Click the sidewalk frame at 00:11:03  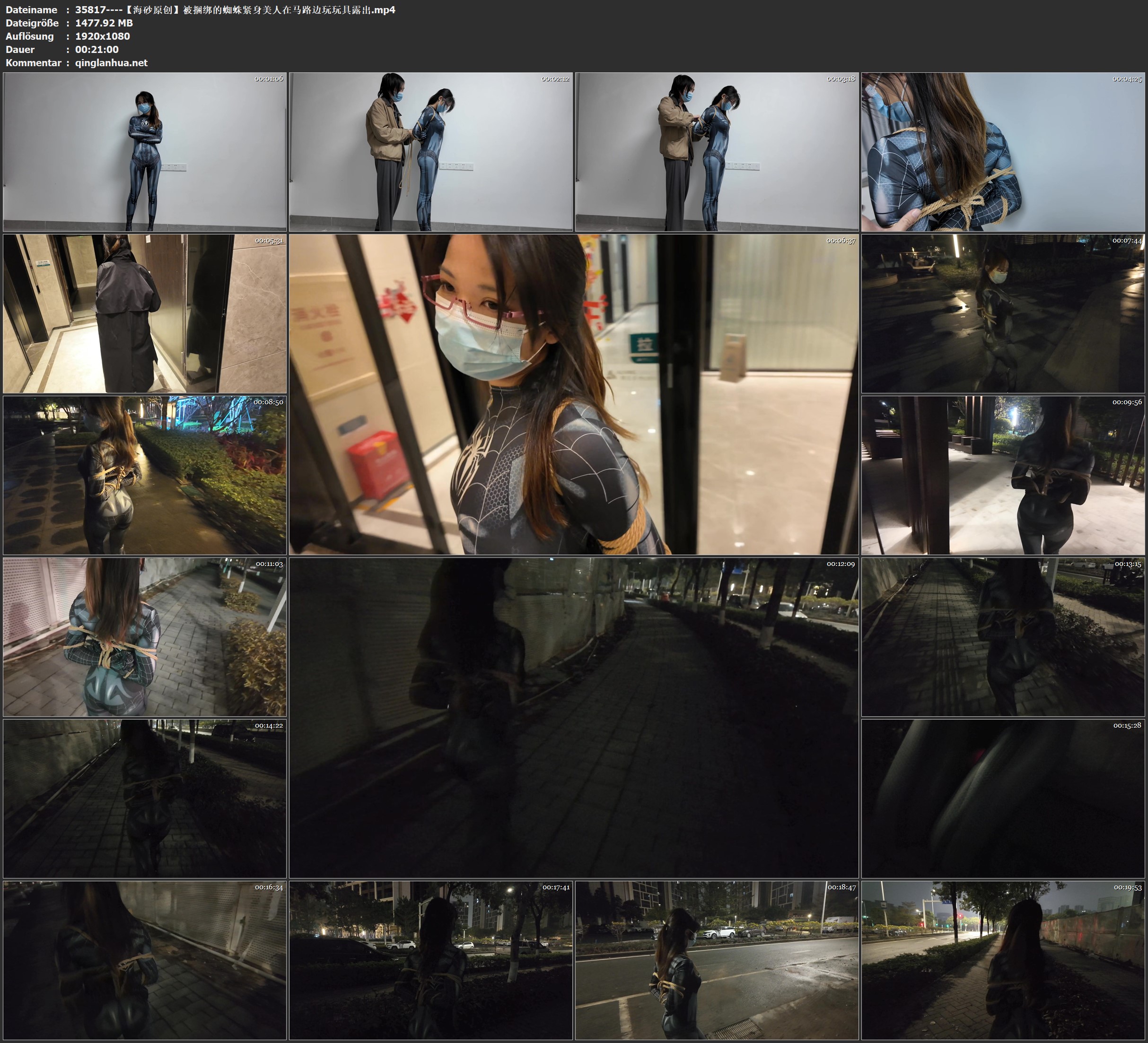click(145, 636)
